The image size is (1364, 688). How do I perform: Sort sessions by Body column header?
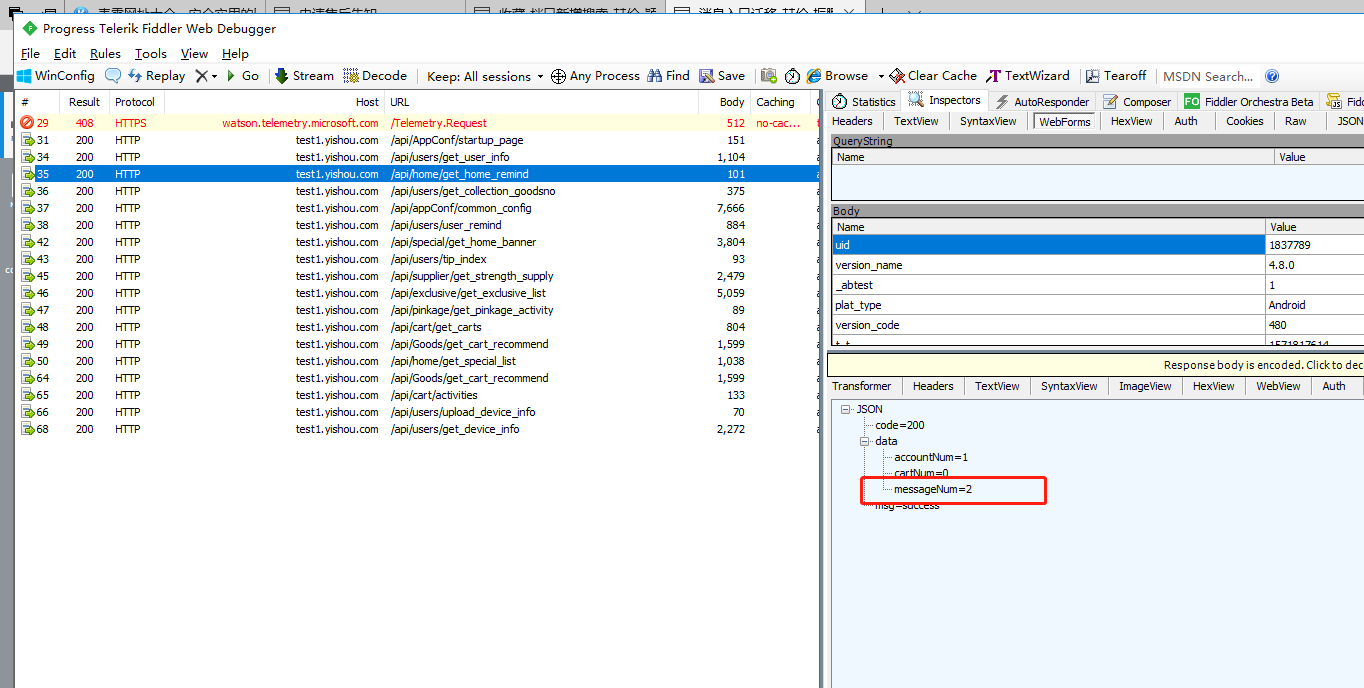coord(723,102)
